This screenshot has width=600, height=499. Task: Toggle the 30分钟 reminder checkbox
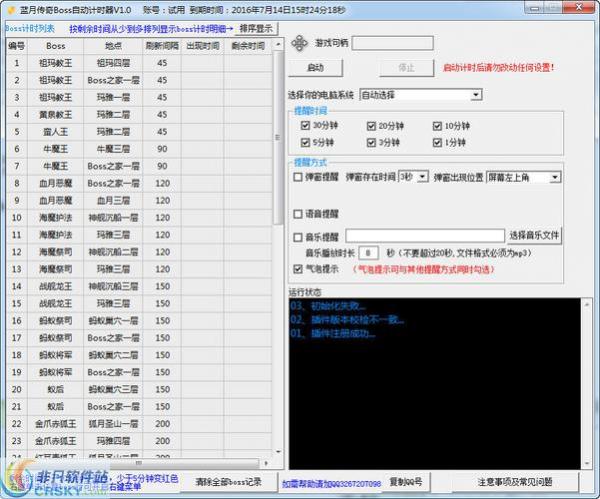click(305, 126)
